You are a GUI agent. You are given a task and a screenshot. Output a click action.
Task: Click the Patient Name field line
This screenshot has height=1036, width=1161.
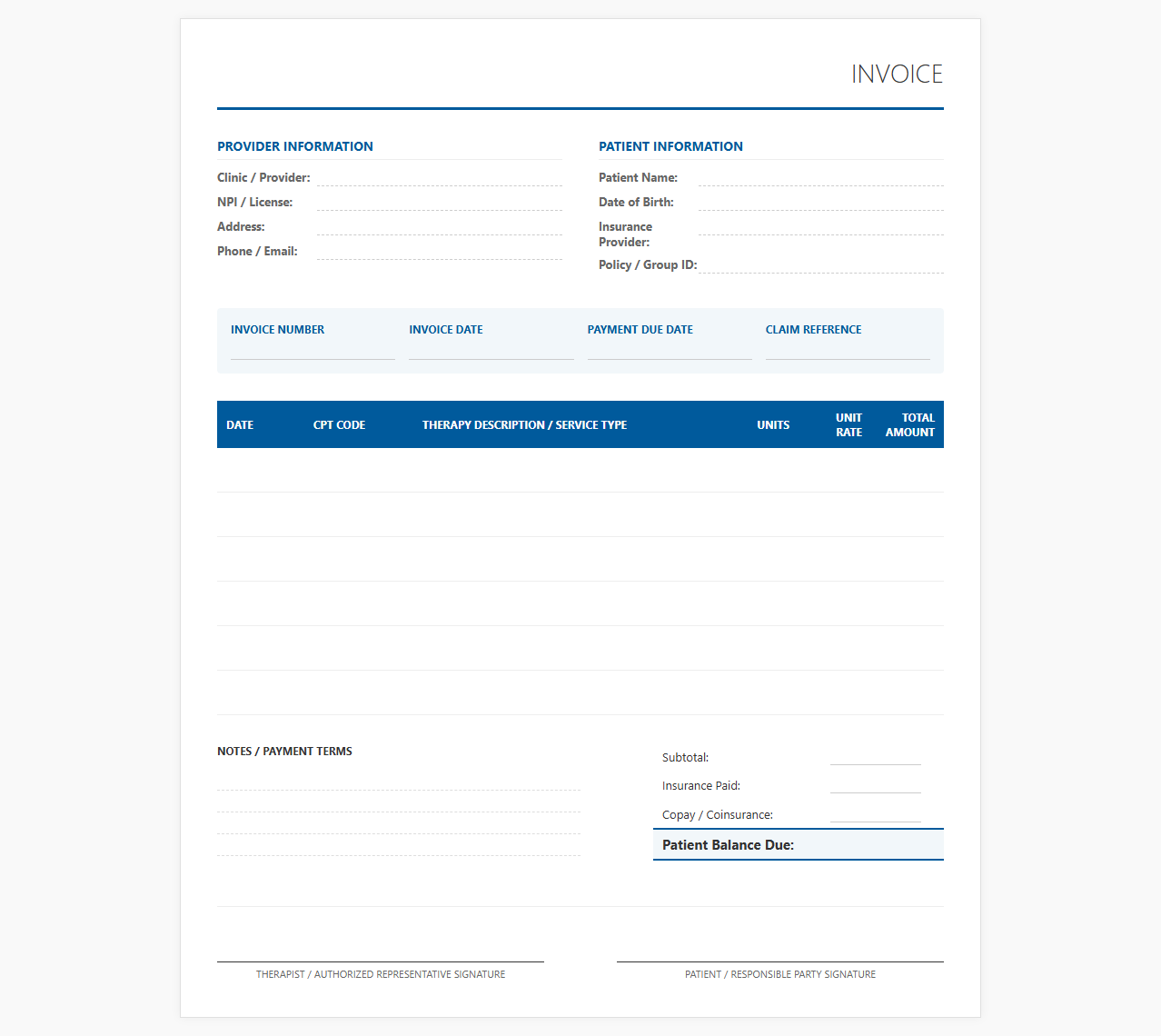click(821, 178)
